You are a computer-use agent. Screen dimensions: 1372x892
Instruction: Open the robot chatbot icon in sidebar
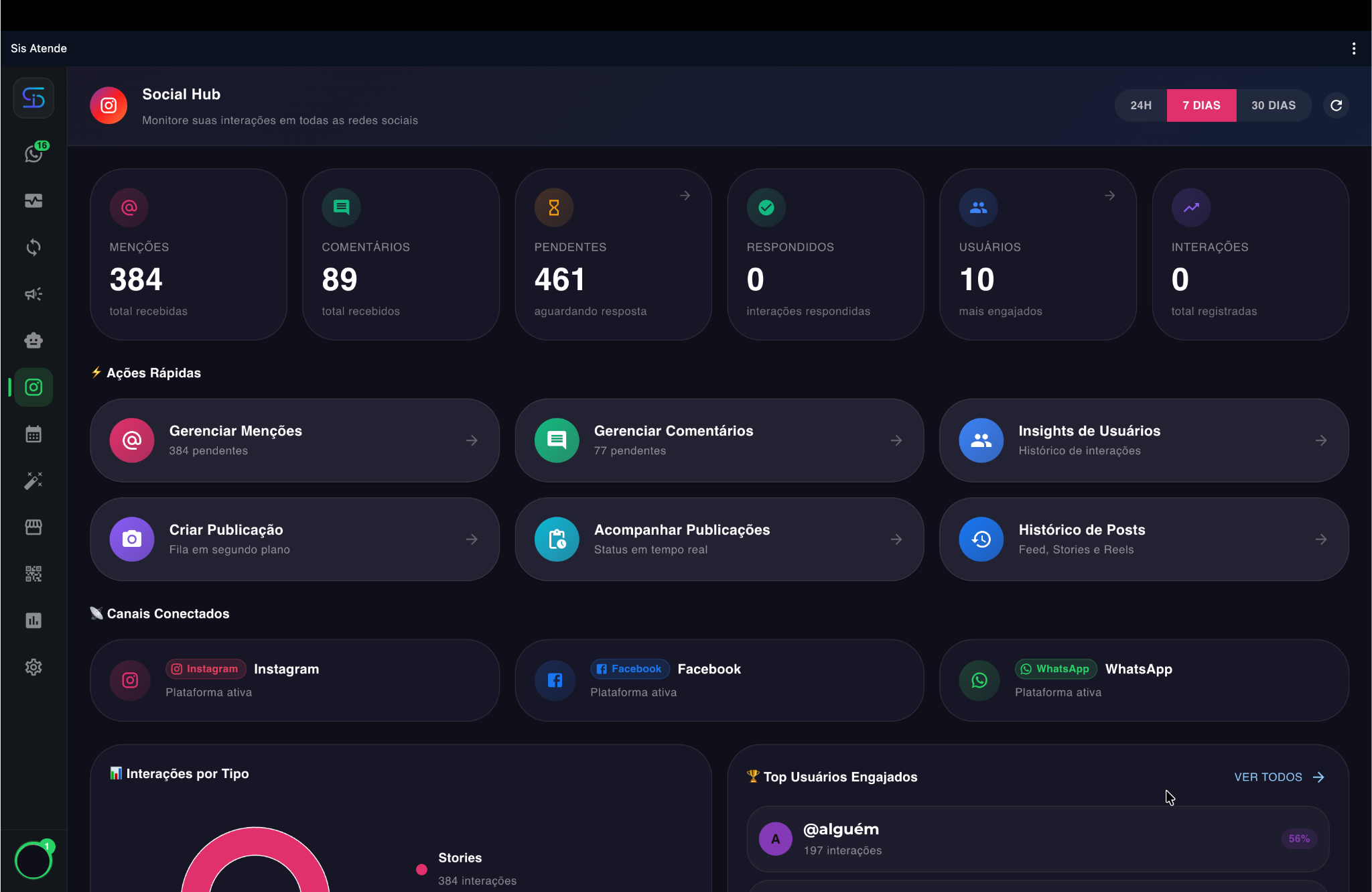coord(33,340)
